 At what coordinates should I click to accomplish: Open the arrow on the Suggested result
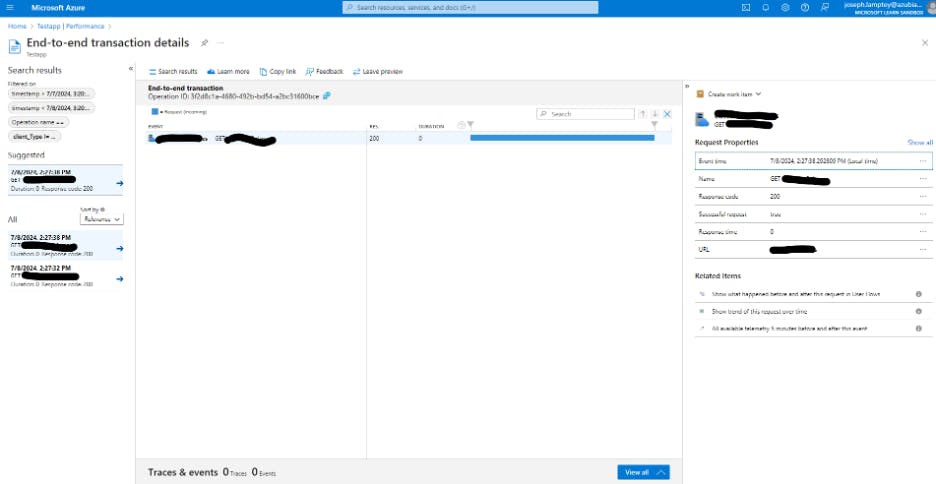(x=119, y=184)
